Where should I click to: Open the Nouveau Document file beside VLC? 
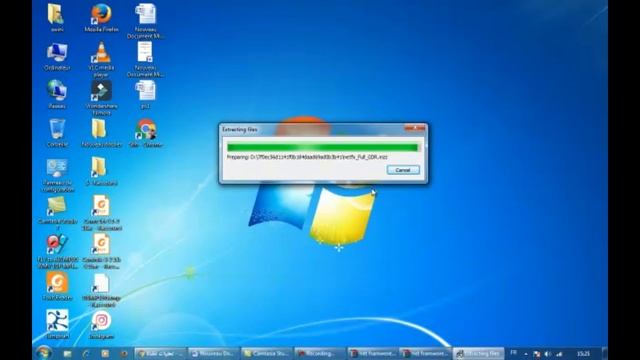145,60
